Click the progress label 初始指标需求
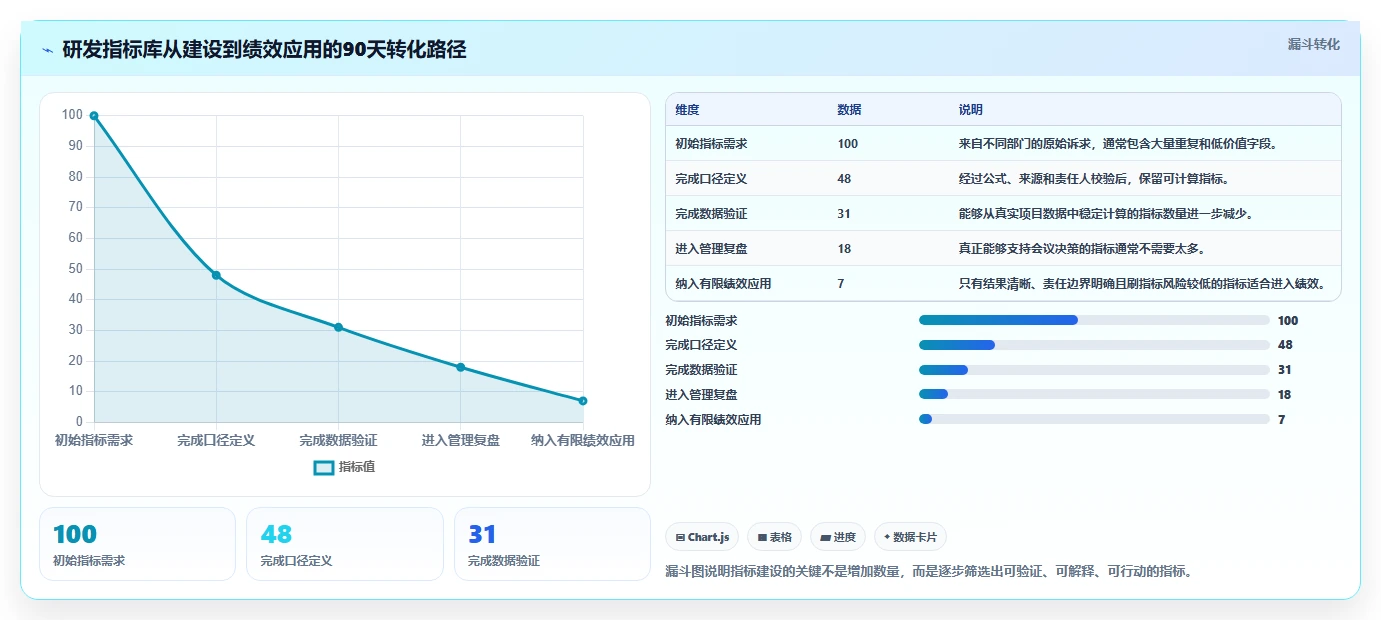 [x=701, y=321]
